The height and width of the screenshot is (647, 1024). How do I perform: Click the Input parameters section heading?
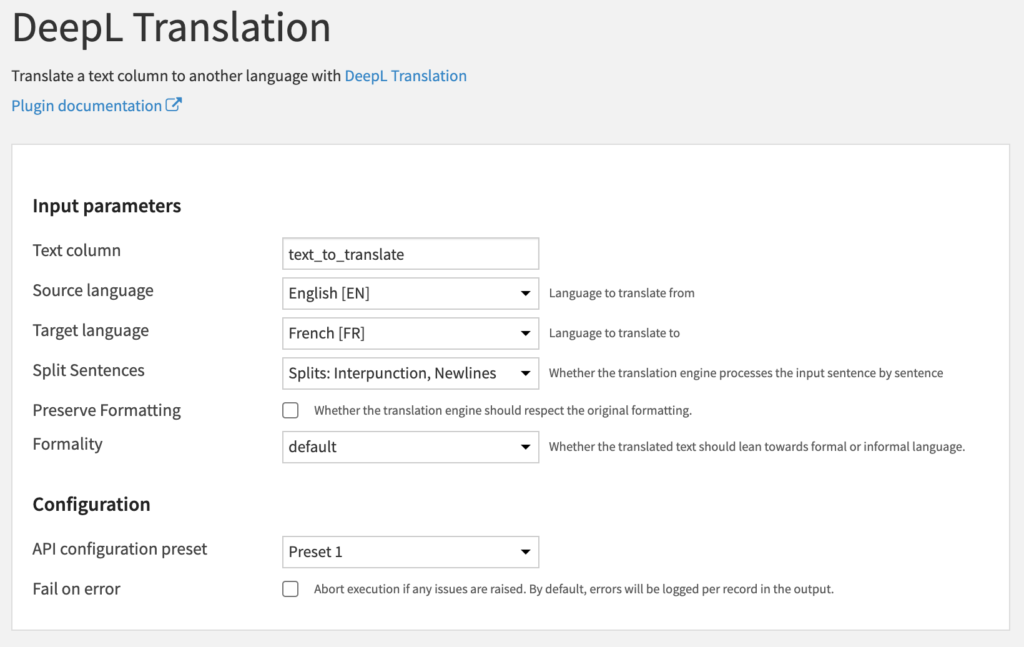(106, 206)
